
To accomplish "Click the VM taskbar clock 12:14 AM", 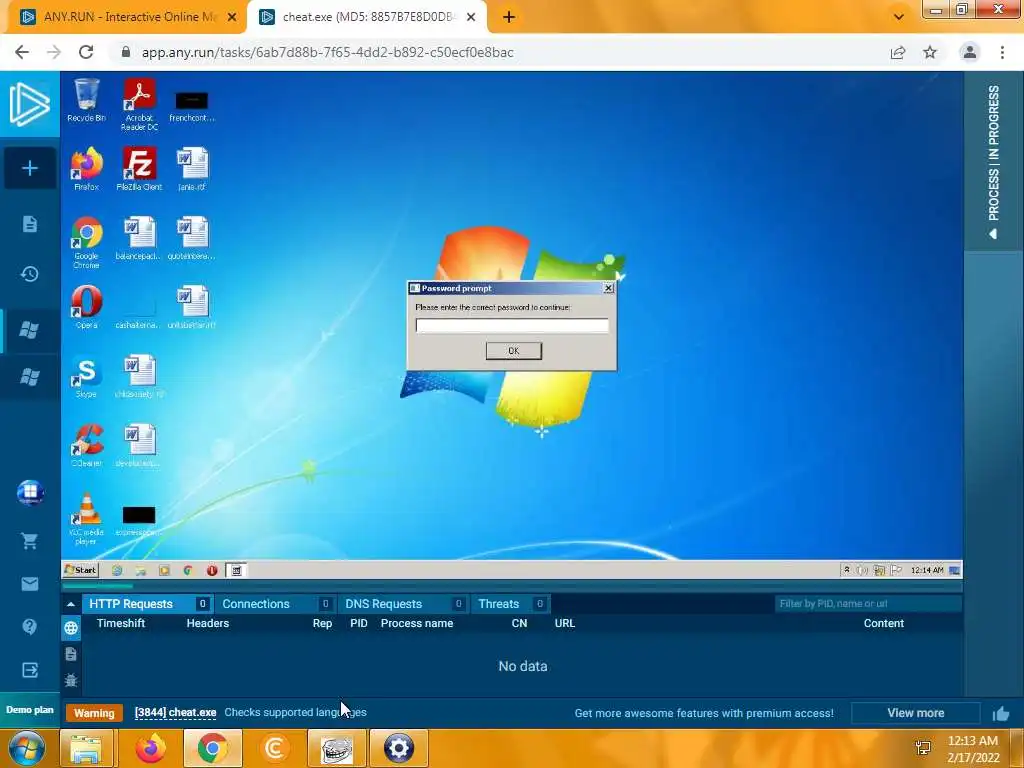I will [927, 570].
